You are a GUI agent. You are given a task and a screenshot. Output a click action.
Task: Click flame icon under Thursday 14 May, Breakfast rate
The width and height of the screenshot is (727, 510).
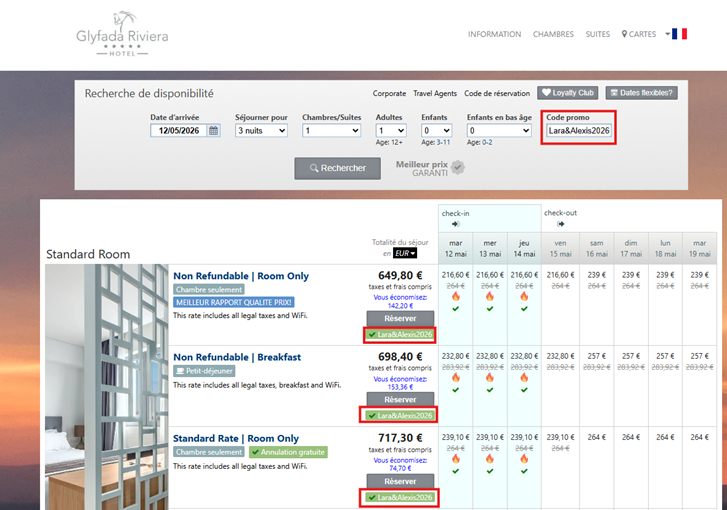(524, 377)
